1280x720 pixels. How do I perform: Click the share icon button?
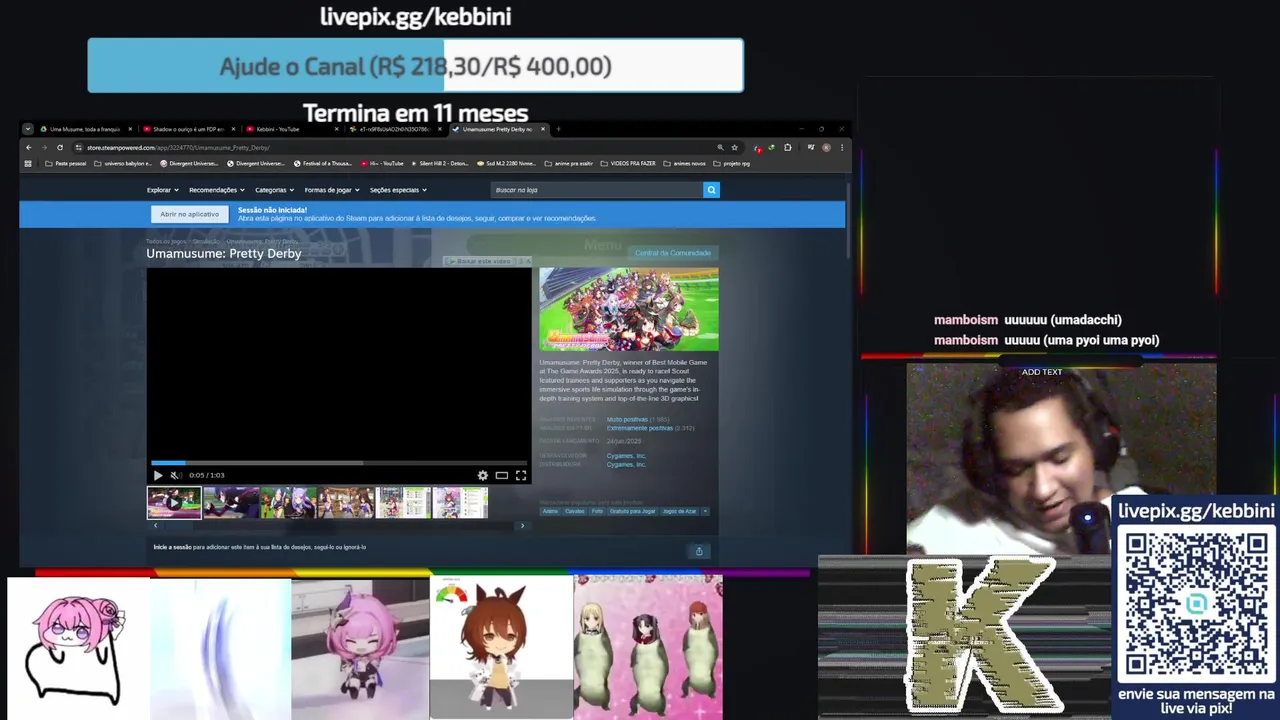699,551
